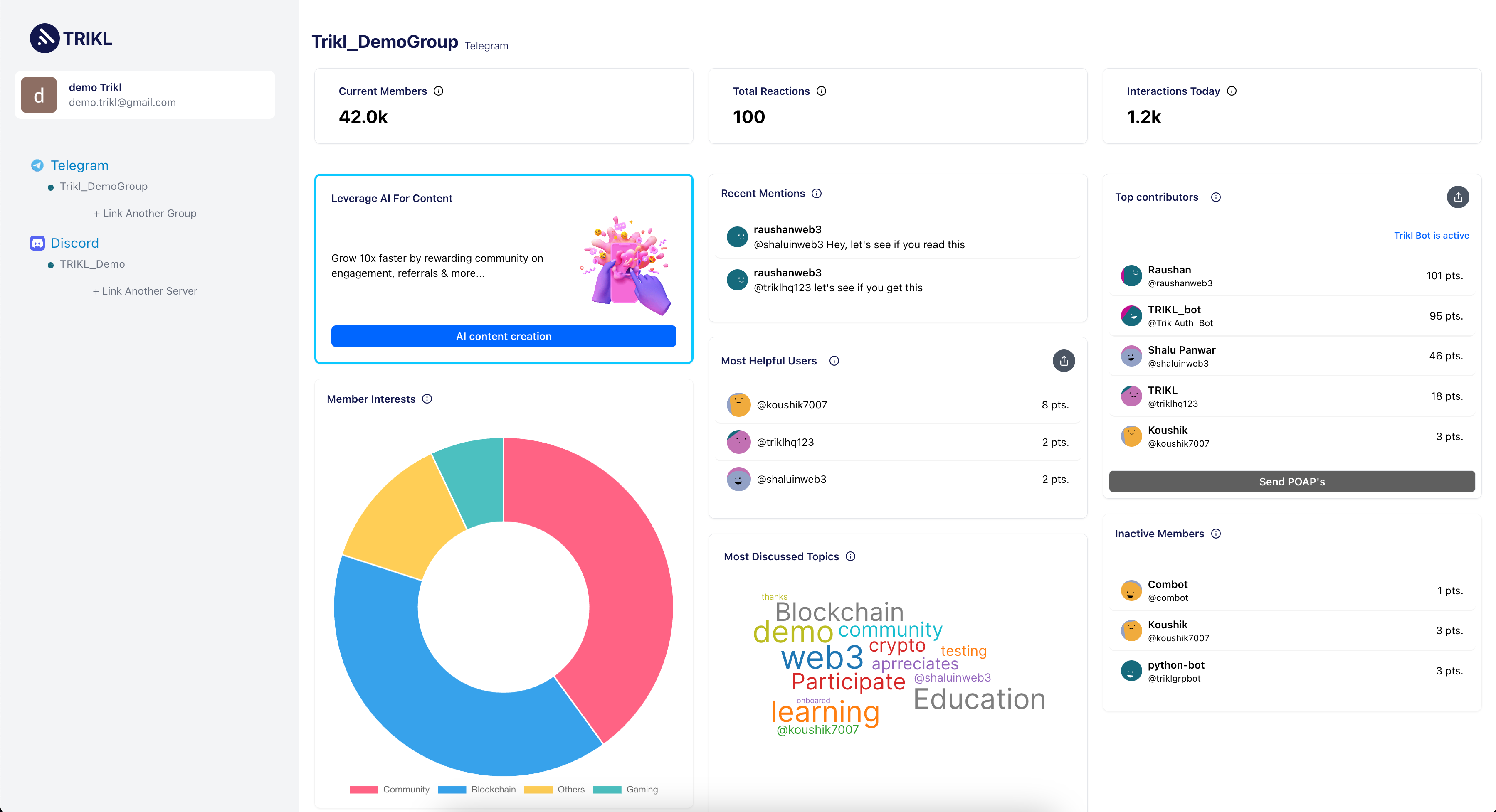Click the 'Trikl_DemoGroup' page title

click(385, 42)
